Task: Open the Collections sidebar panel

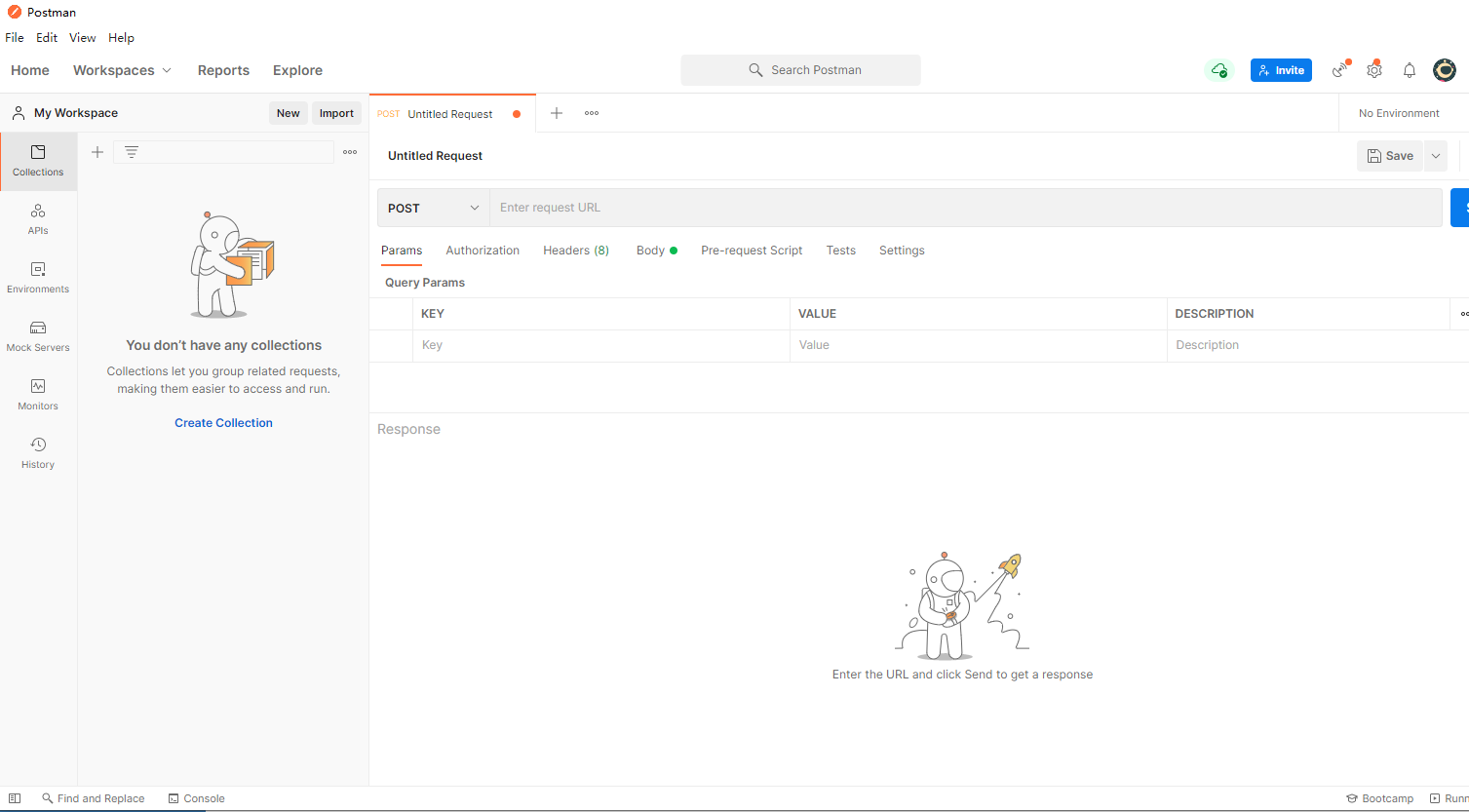Action: point(38,161)
